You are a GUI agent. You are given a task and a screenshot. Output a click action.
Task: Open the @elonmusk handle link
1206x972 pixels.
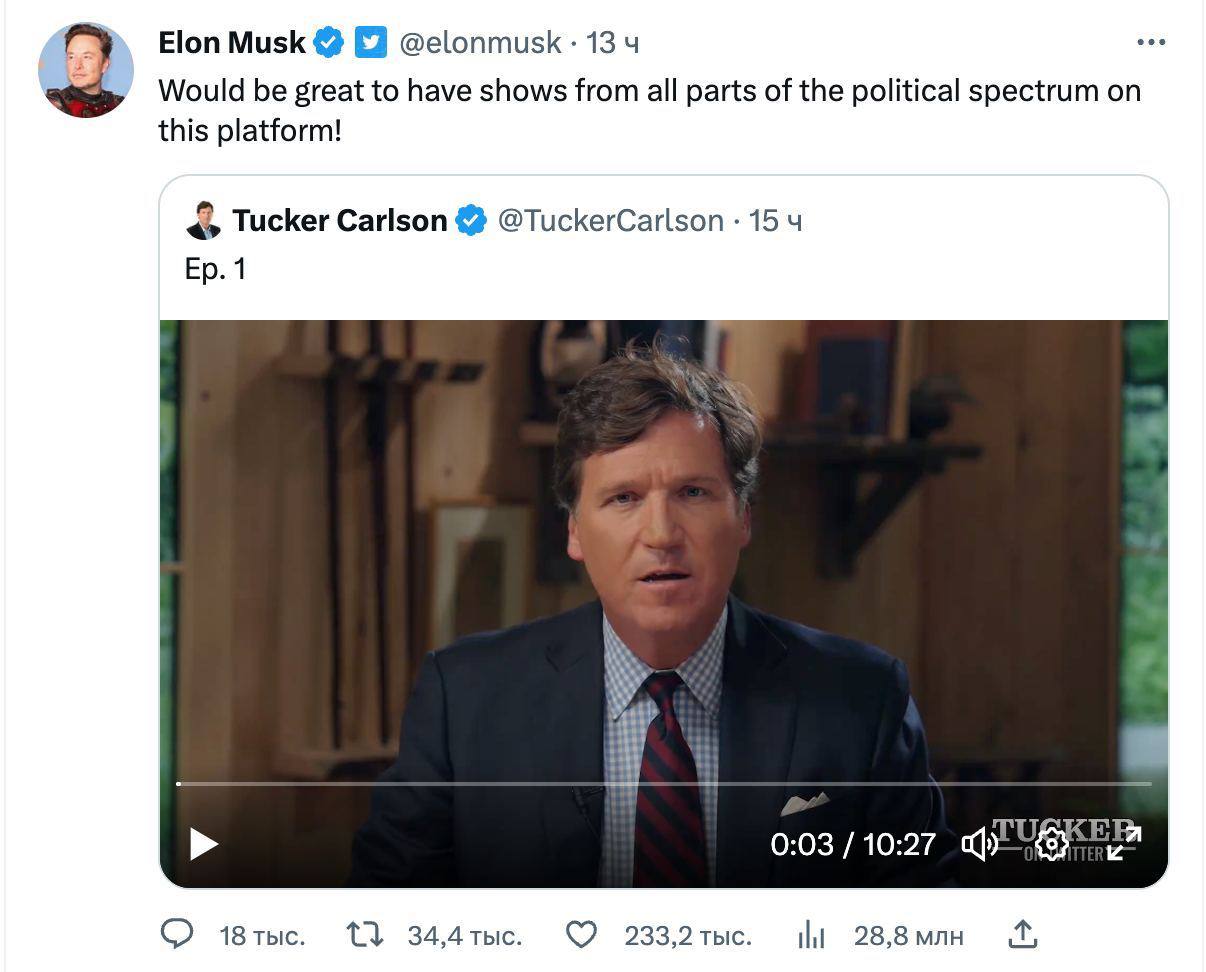[480, 42]
